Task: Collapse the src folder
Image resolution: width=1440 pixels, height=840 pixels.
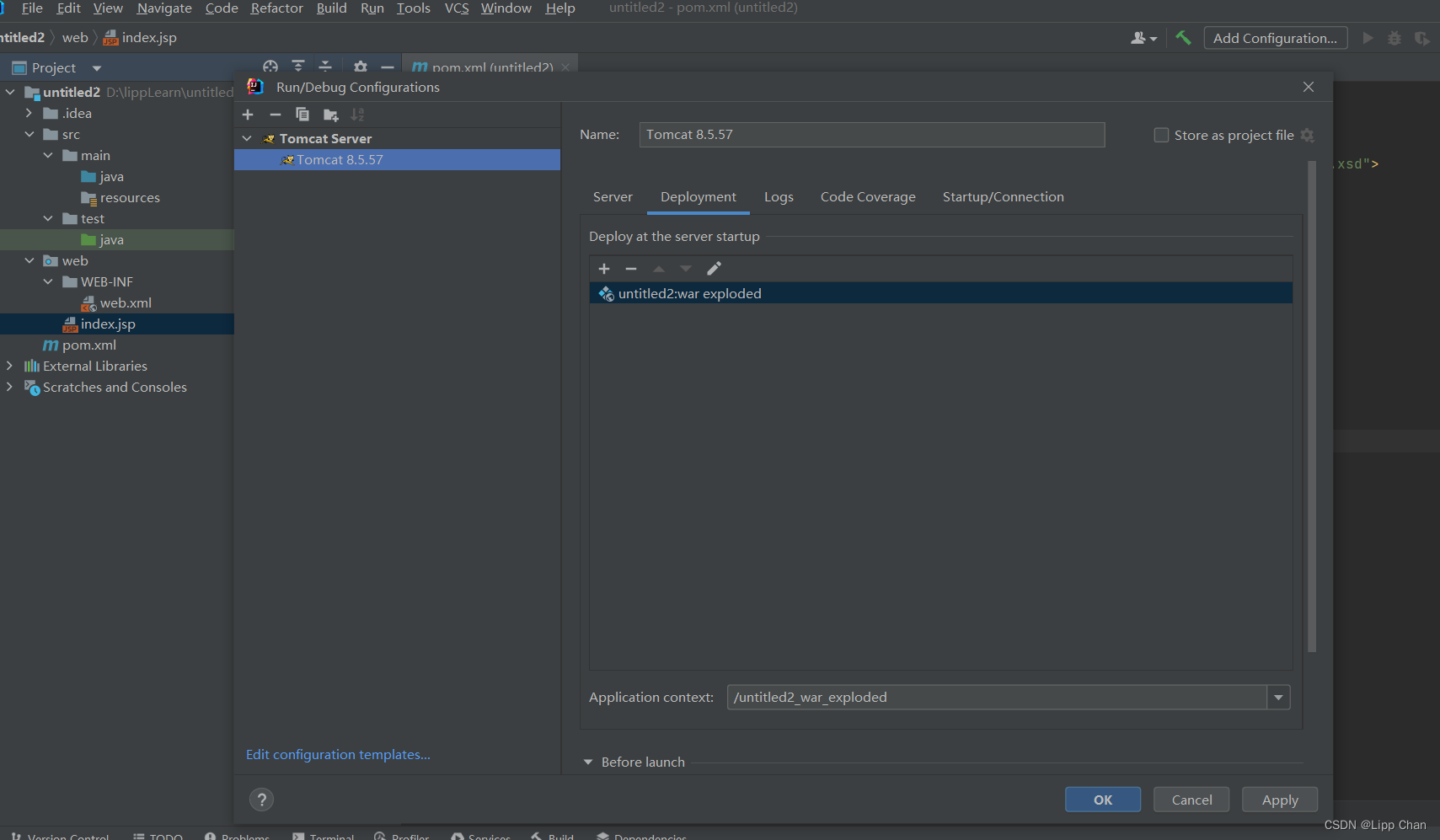Action: 29,134
